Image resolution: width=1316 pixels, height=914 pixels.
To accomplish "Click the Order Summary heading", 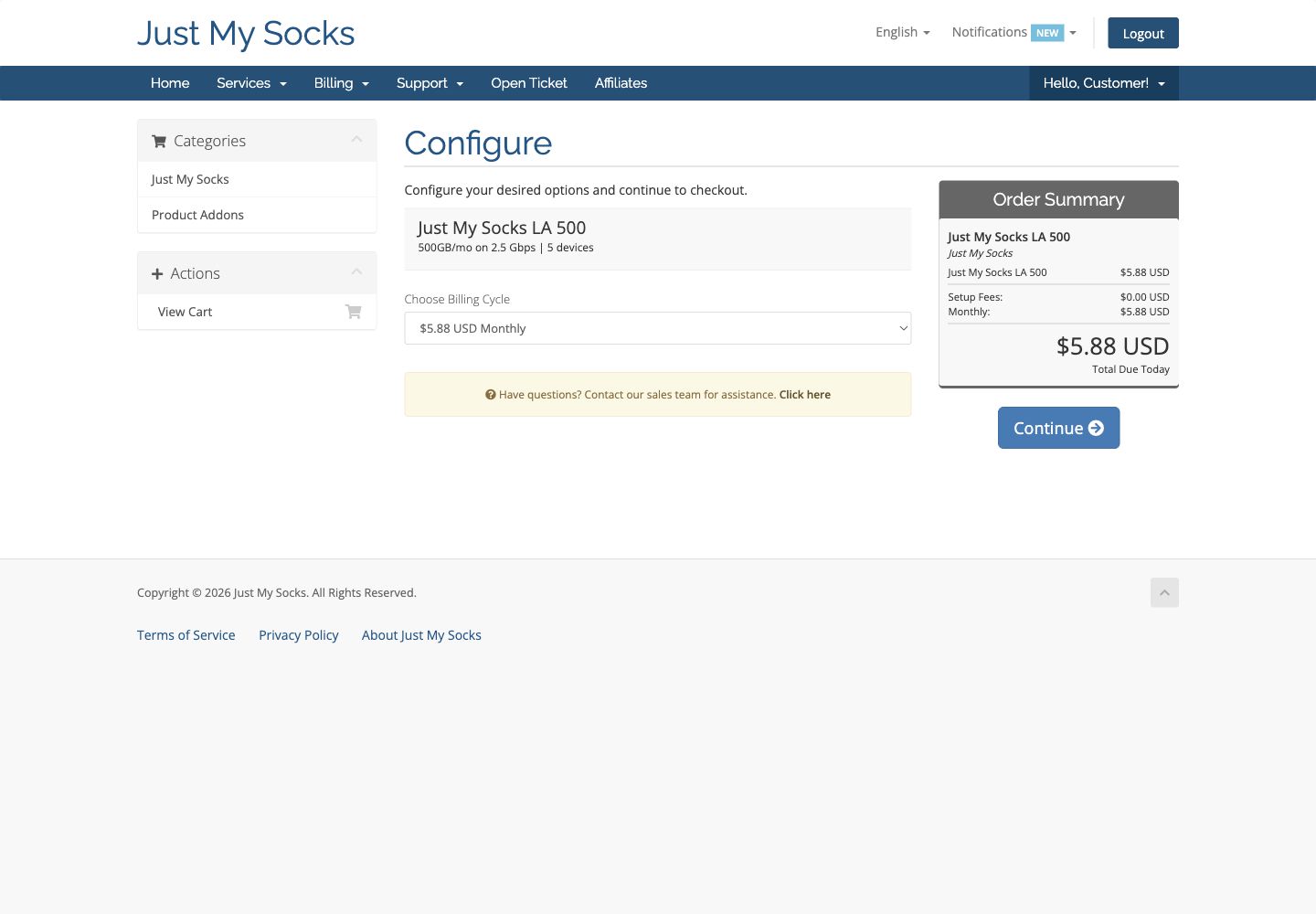I will pos(1058,199).
